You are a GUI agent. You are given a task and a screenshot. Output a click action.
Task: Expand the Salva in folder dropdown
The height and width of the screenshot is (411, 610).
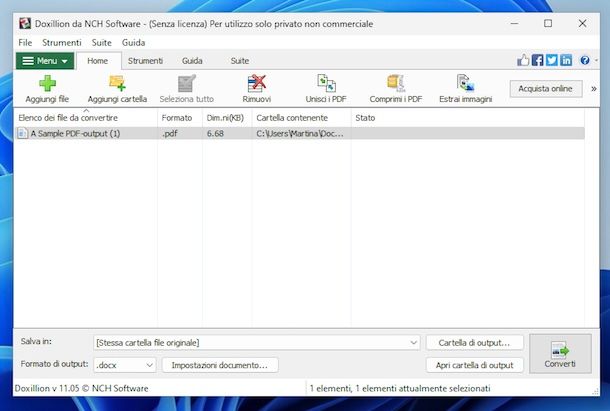coord(413,343)
